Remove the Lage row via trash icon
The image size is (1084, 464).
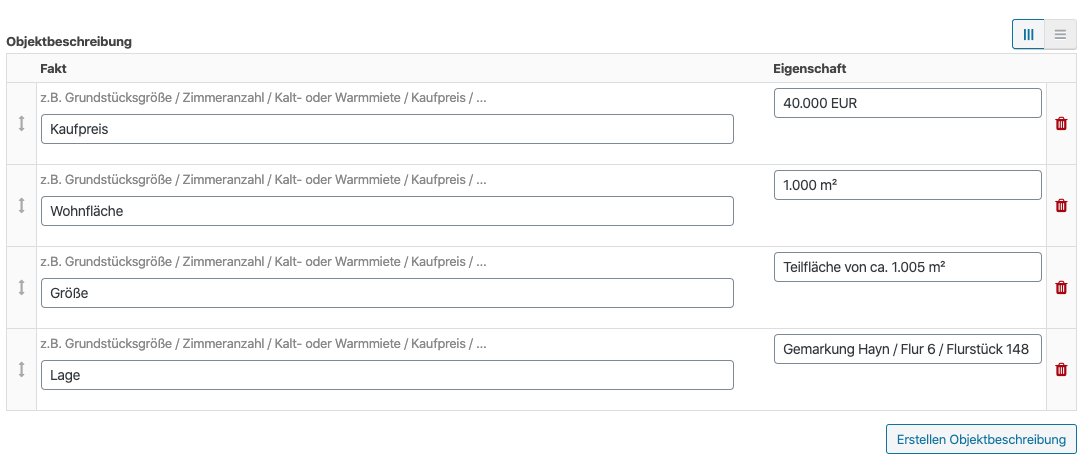(1061, 369)
